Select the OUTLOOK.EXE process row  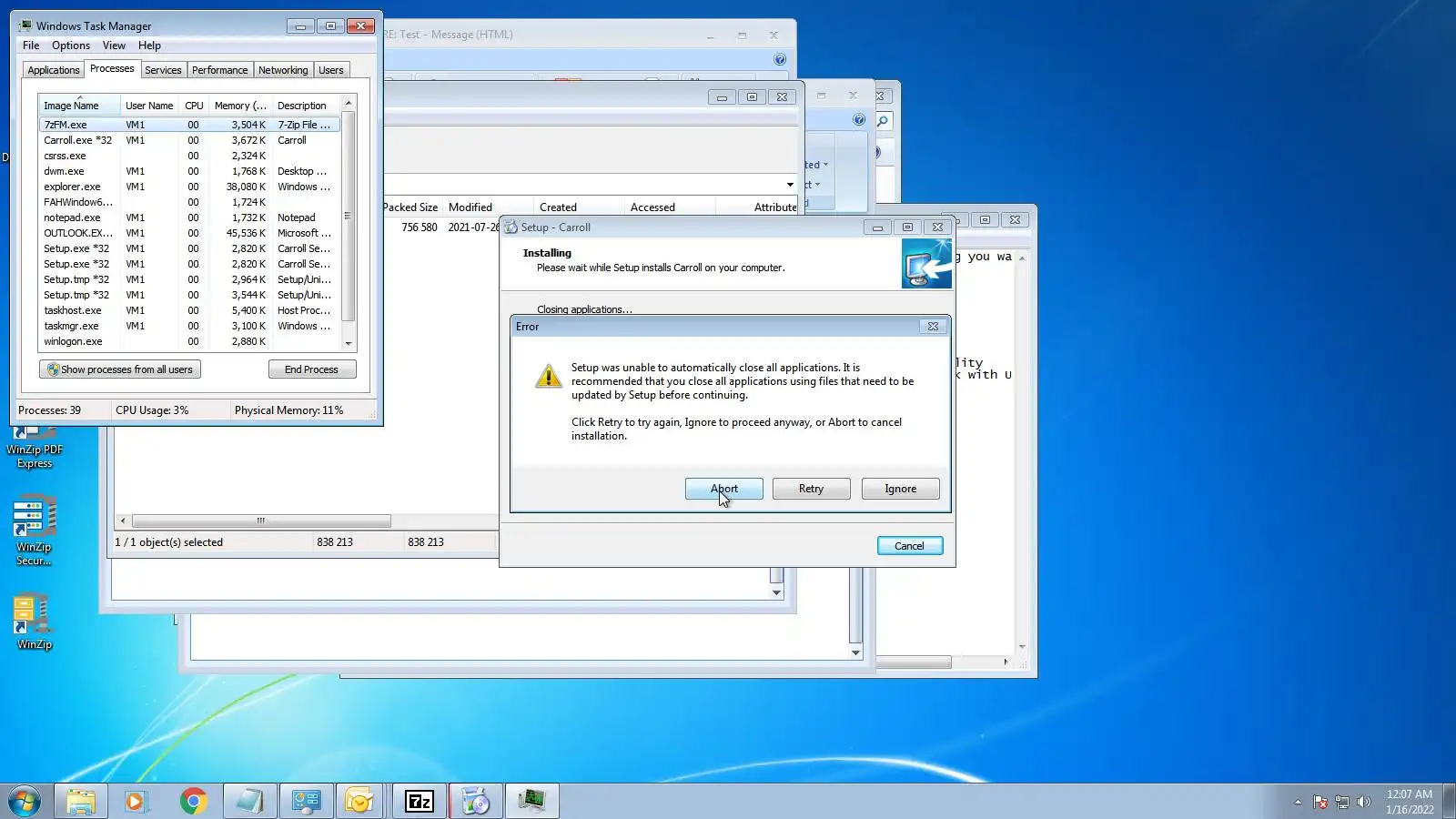point(189,233)
